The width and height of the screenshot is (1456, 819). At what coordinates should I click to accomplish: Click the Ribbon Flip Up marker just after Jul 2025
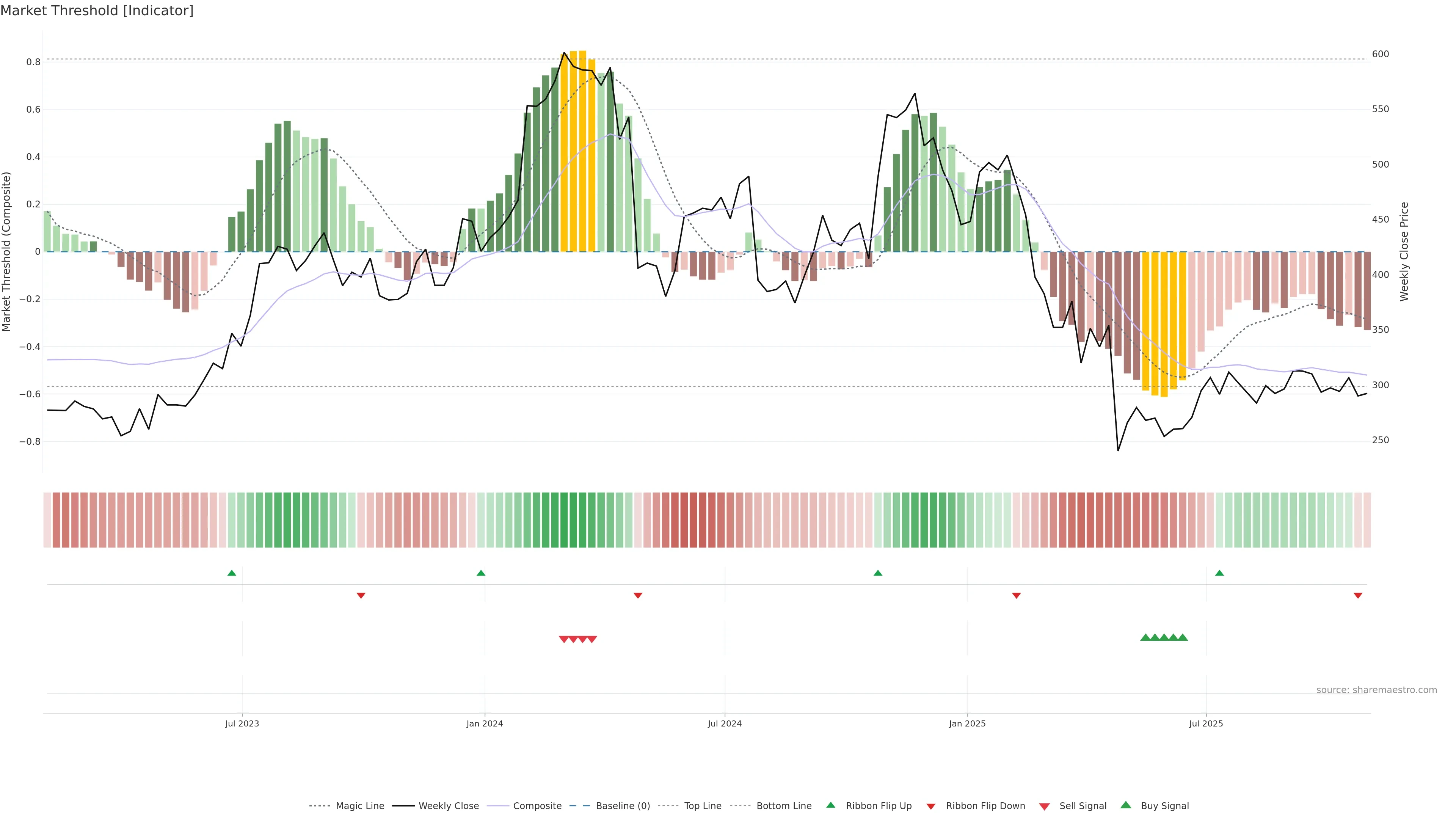pos(1219,573)
